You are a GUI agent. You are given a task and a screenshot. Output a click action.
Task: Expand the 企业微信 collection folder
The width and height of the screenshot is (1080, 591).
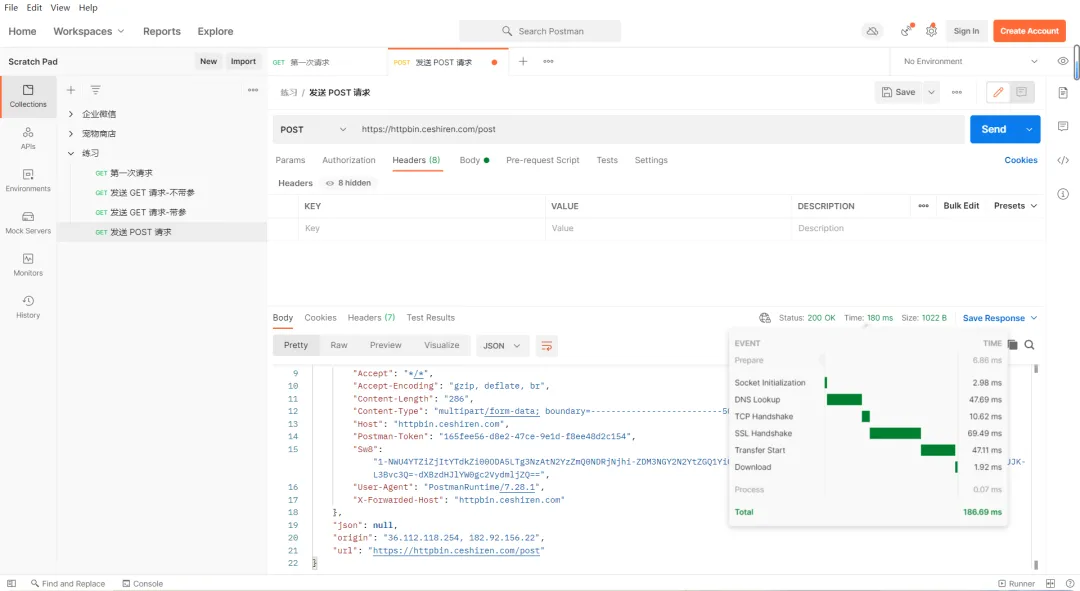(71, 114)
